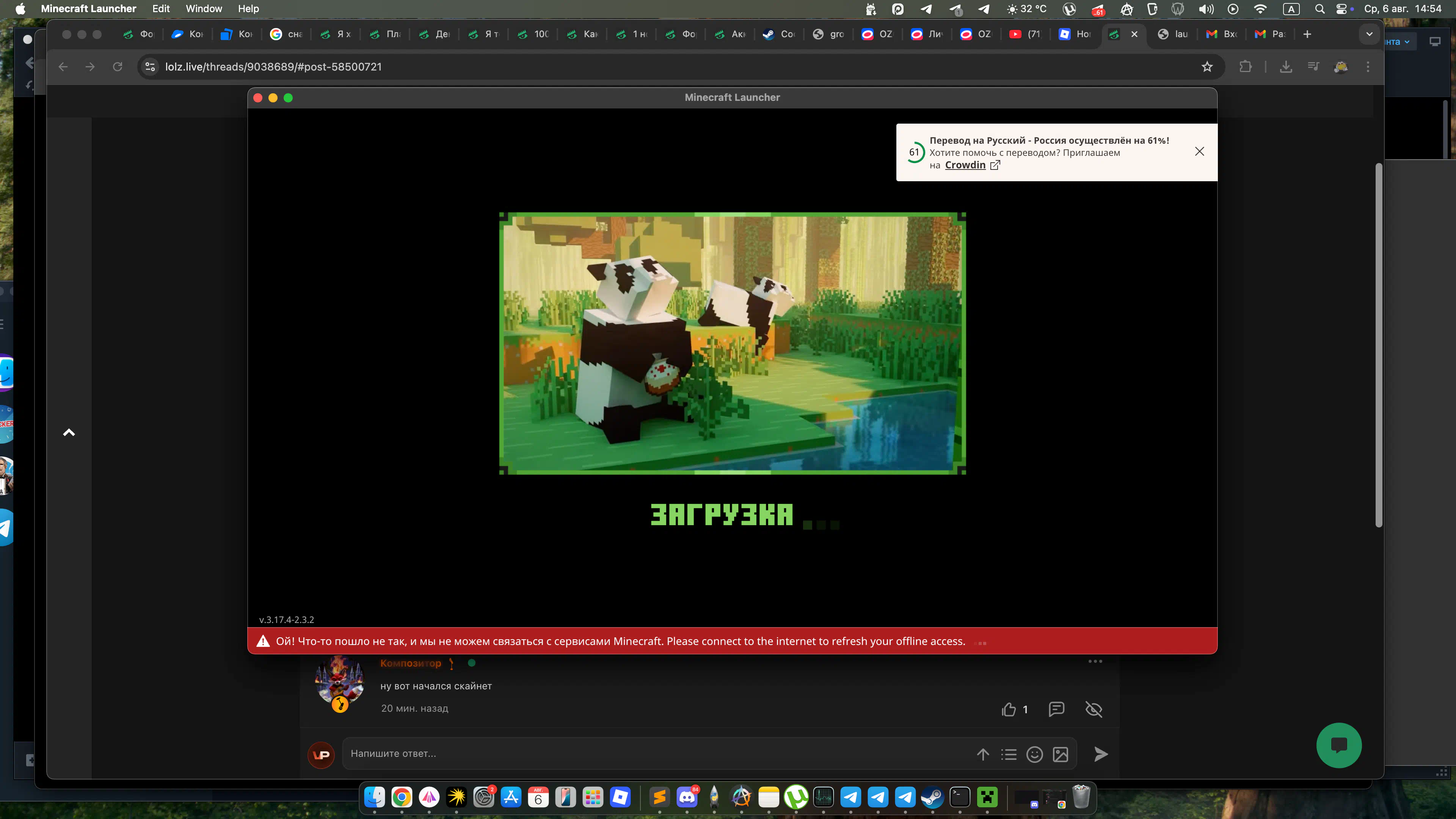1456x819 pixels.
Task: Open Chrome extensions puzzle icon
Action: (x=1245, y=67)
